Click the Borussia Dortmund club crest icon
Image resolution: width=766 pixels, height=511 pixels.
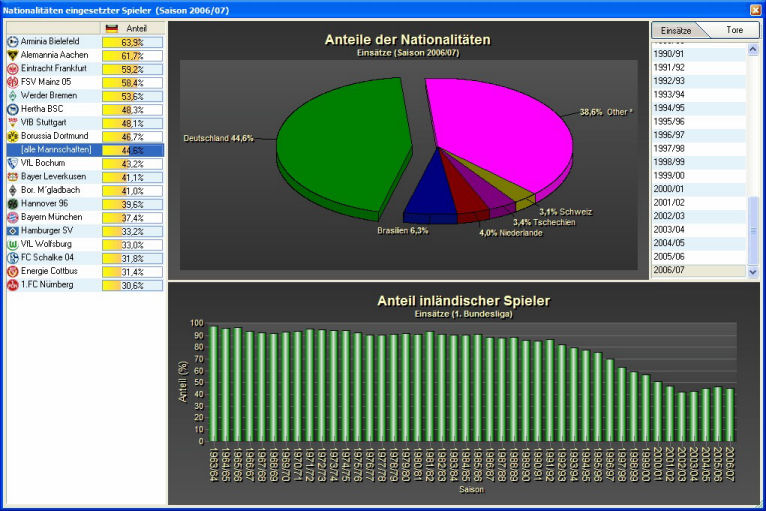tap(13, 136)
